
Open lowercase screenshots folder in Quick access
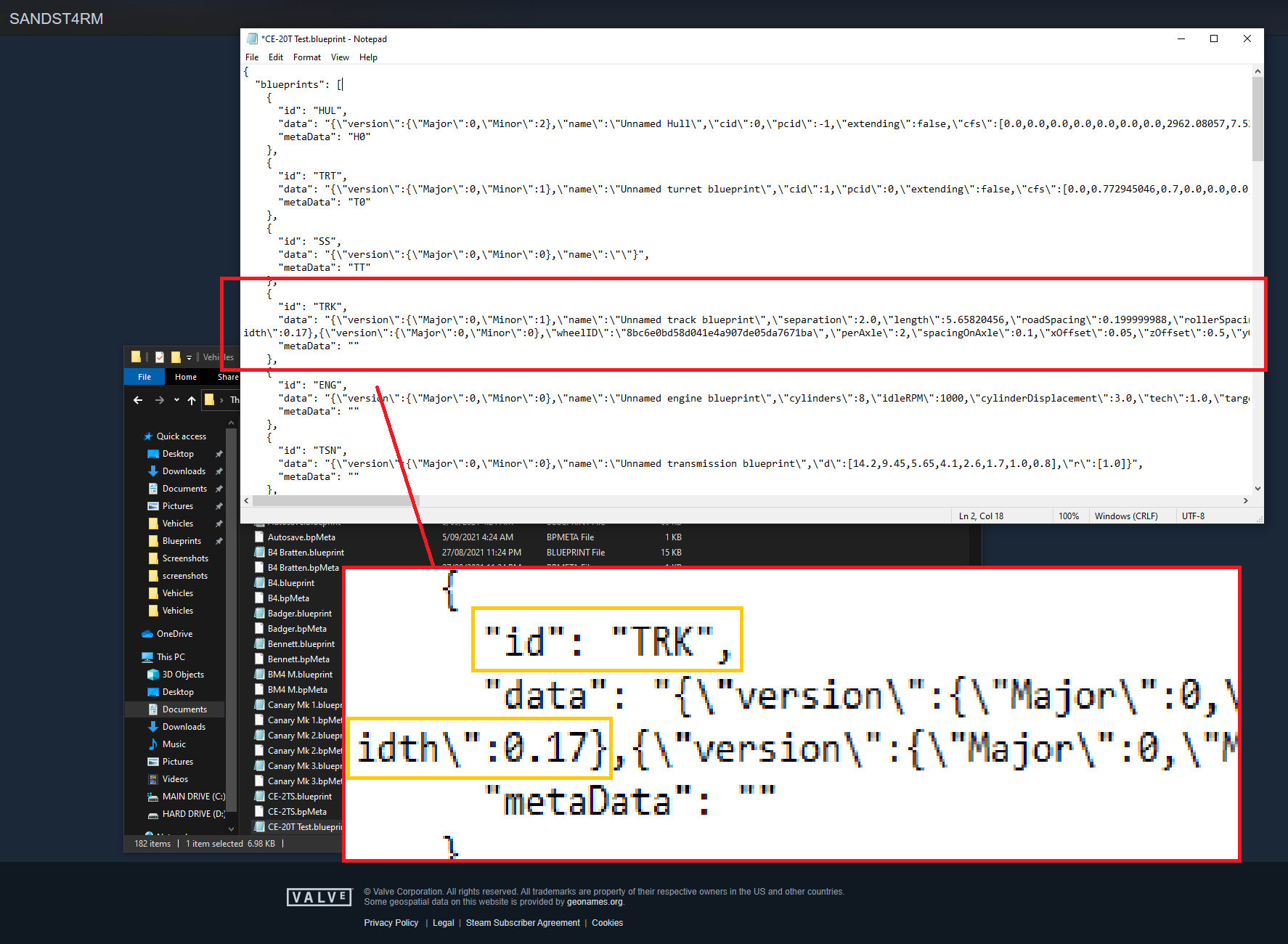point(185,576)
